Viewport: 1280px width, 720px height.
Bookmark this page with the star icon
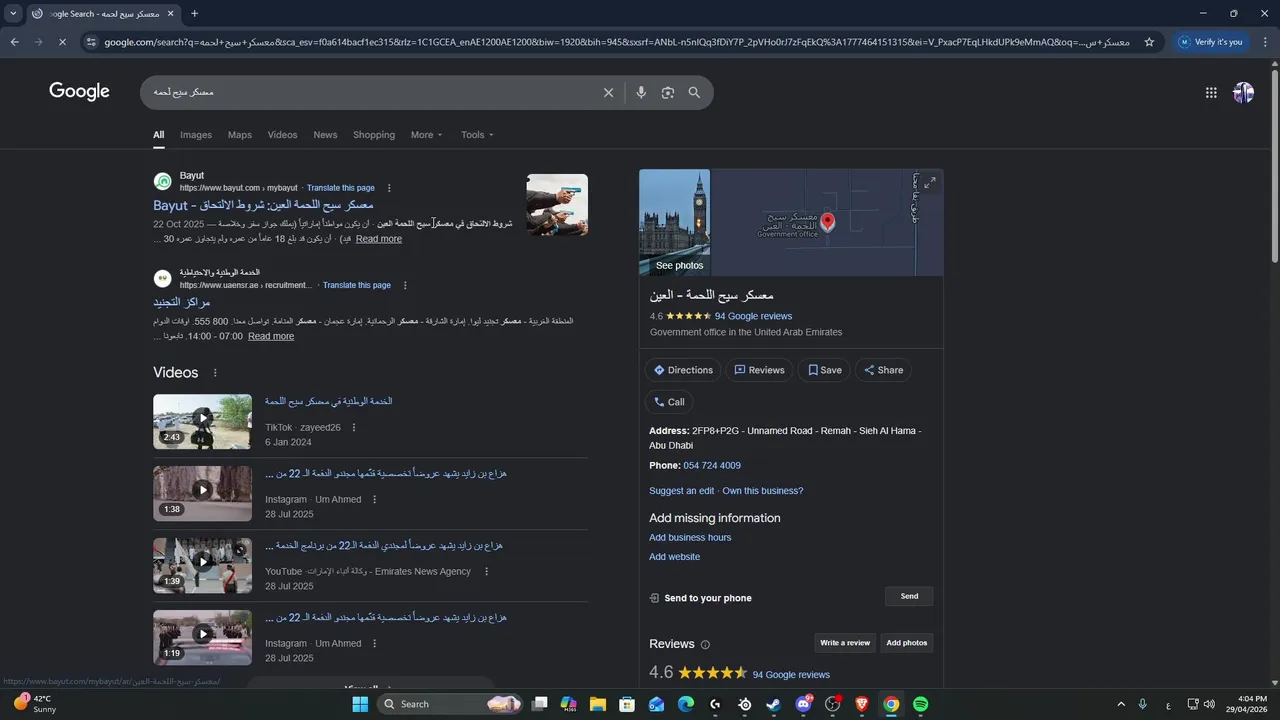click(1149, 42)
